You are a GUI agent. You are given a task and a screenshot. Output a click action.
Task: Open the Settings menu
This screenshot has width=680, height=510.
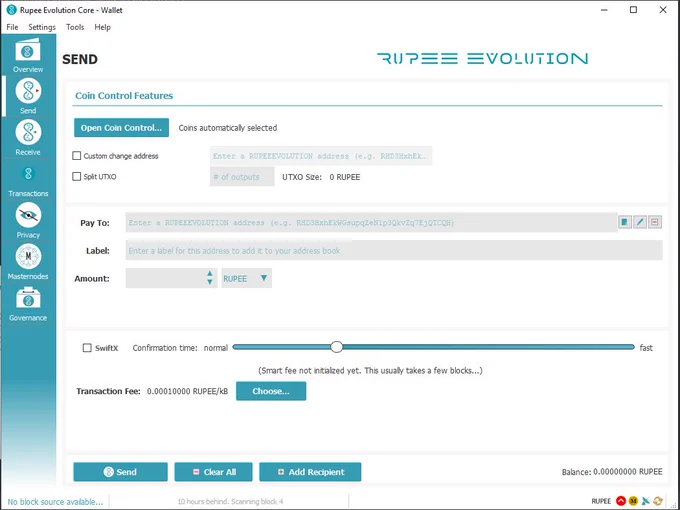click(x=42, y=27)
